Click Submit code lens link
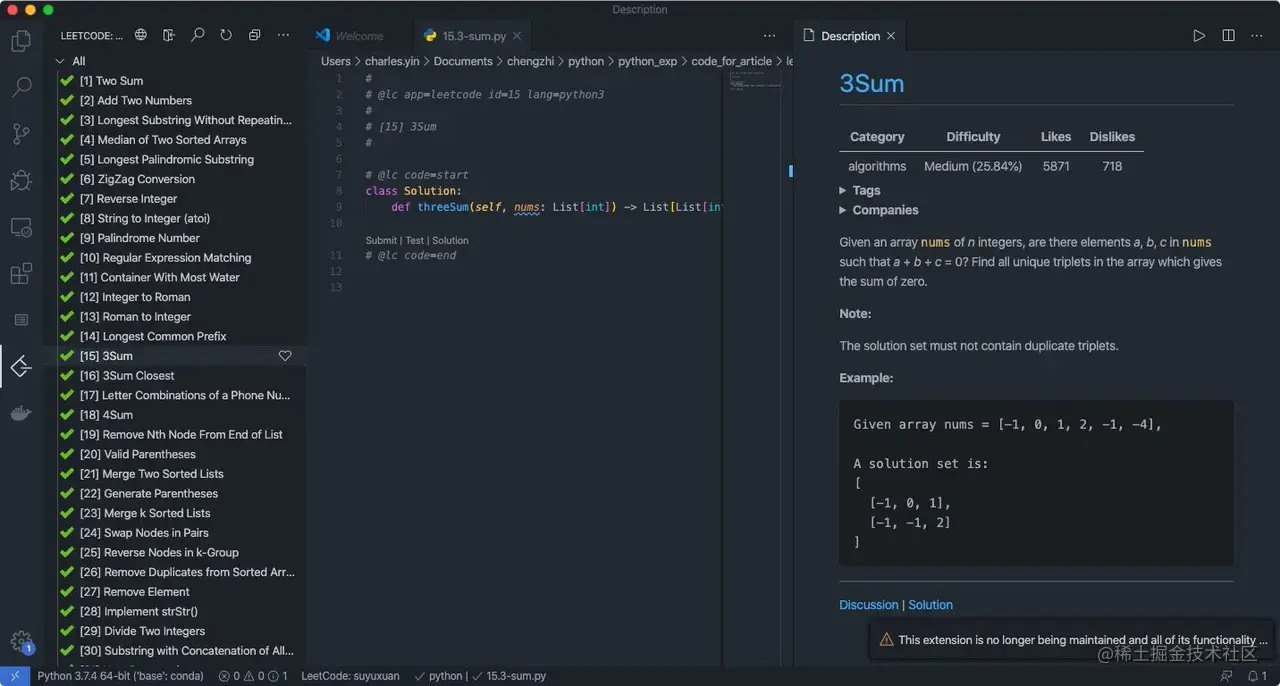 point(381,240)
